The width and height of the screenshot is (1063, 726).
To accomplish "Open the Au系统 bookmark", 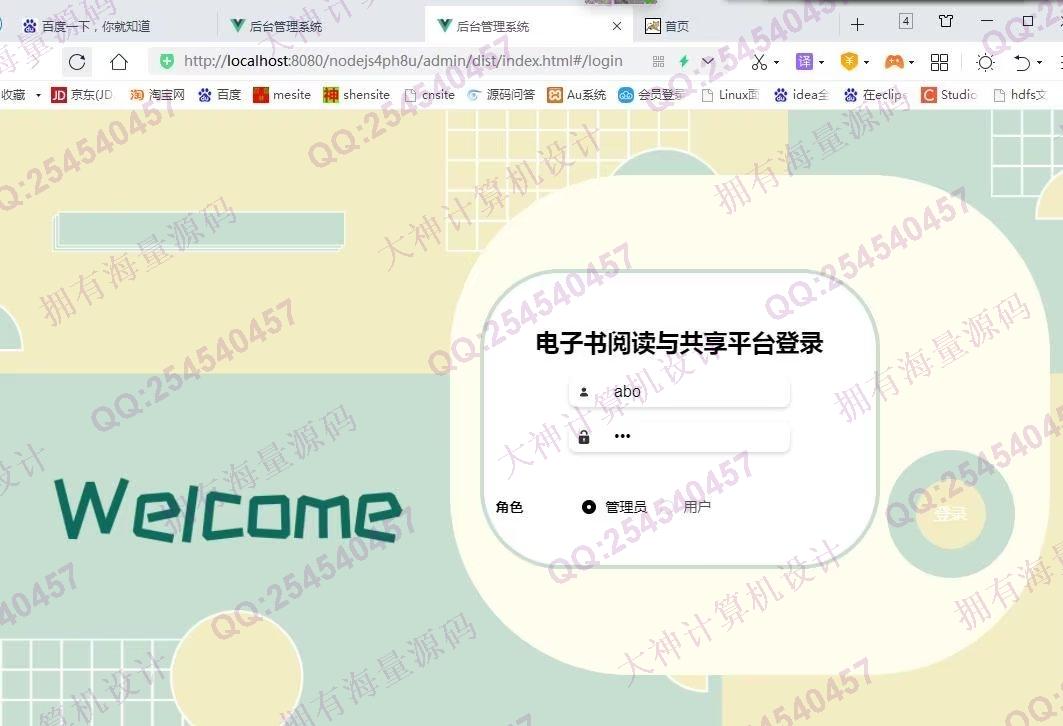I will pos(577,95).
